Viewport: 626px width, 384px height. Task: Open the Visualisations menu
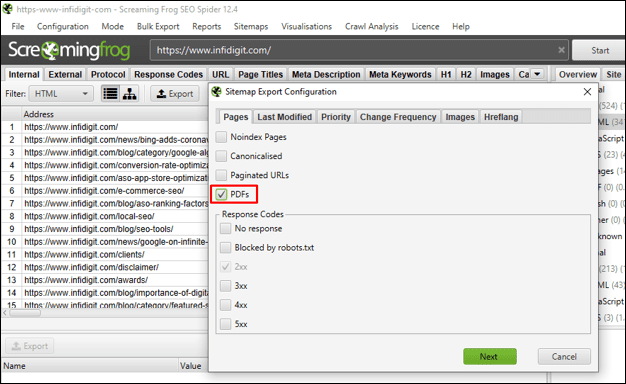point(307,26)
